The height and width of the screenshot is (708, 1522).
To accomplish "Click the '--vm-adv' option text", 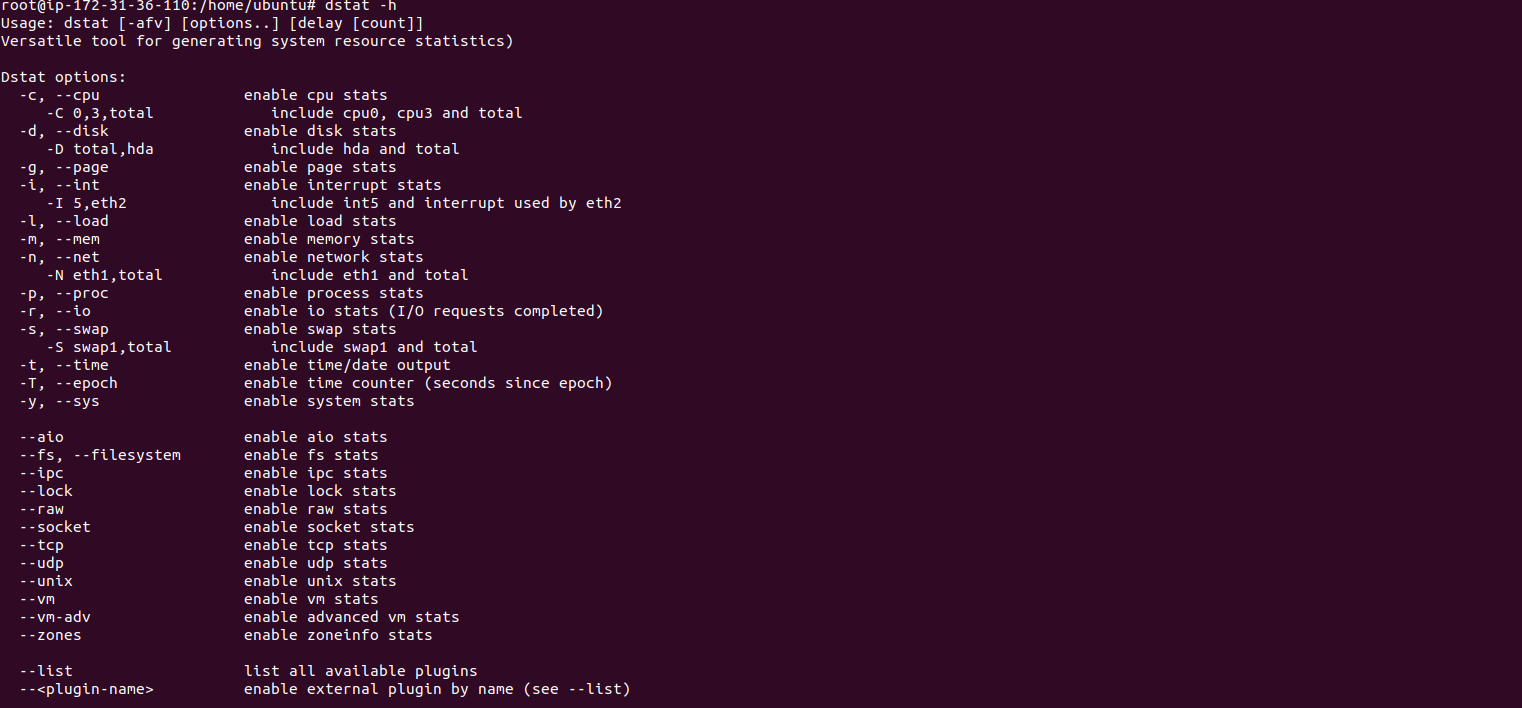I will coord(55,617).
